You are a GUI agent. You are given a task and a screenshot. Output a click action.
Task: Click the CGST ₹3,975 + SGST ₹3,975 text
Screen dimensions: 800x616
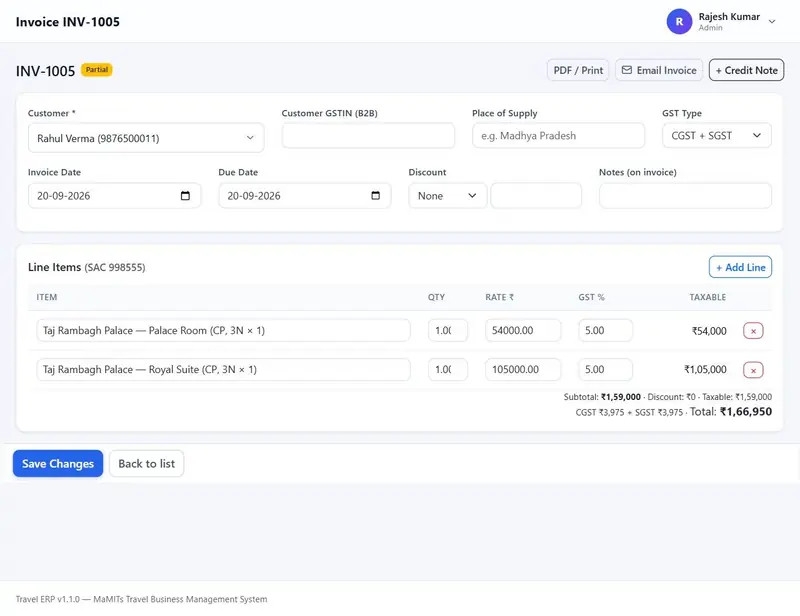pyautogui.click(x=629, y=412)
